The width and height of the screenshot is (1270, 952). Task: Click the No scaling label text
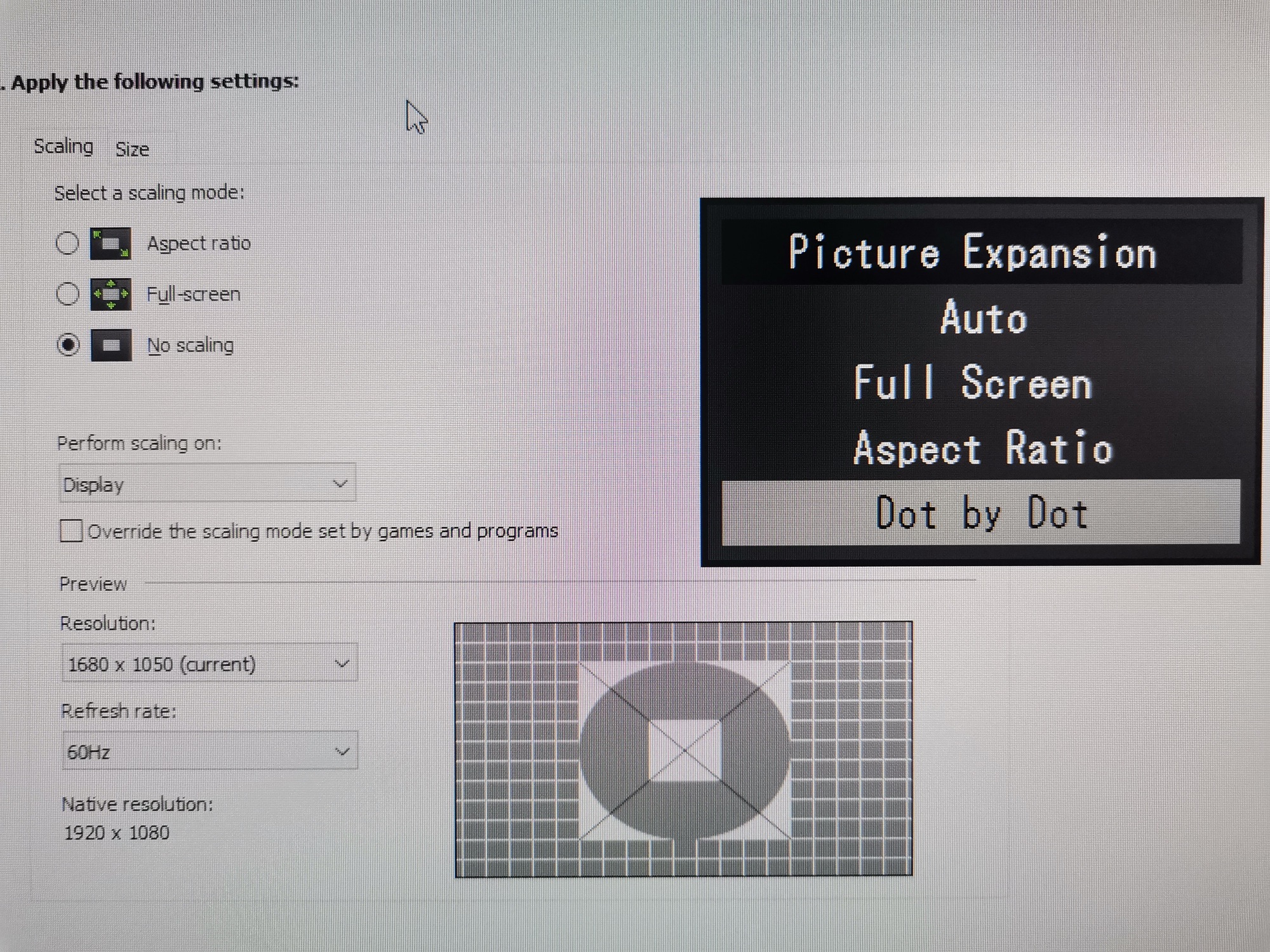[x=190, y=345]
